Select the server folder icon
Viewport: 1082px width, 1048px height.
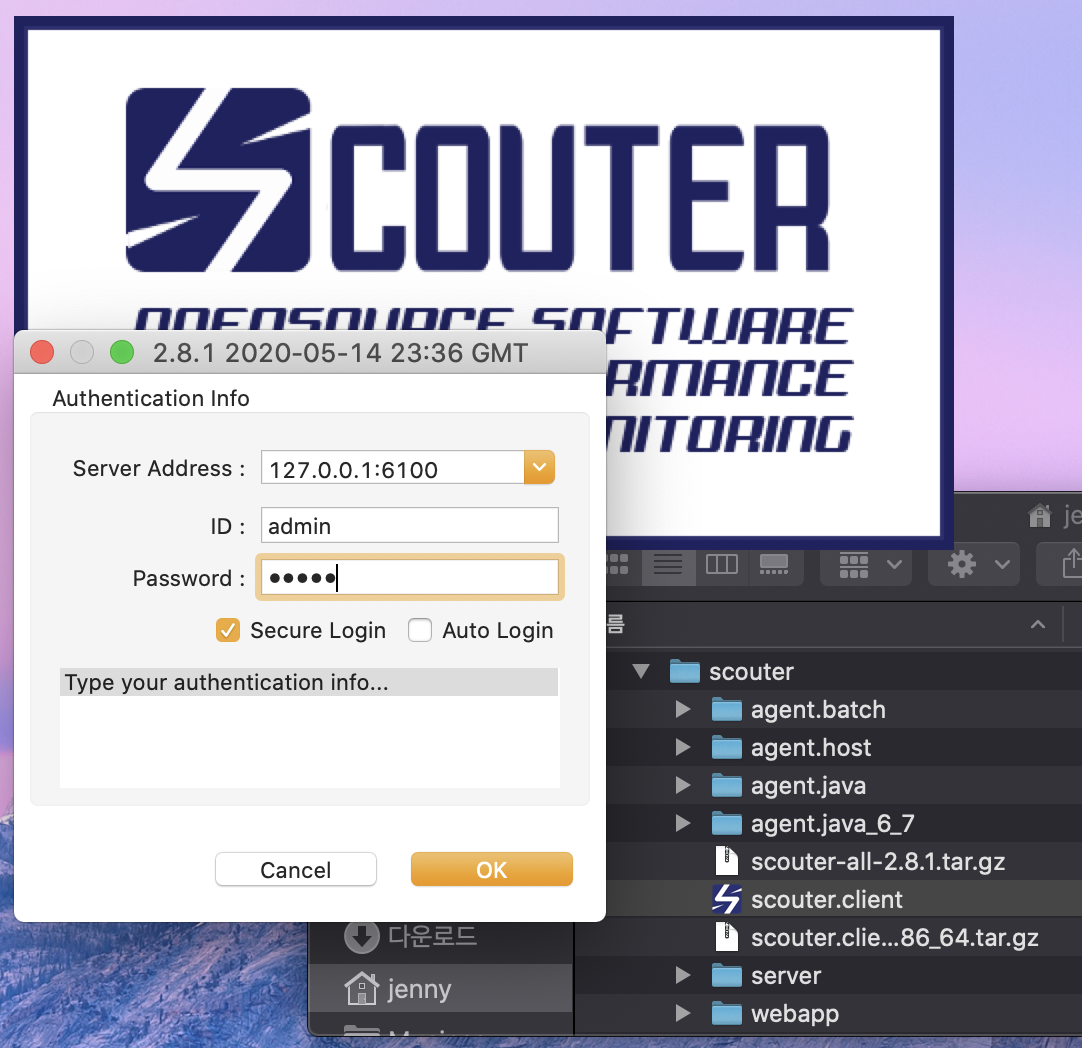727,975
